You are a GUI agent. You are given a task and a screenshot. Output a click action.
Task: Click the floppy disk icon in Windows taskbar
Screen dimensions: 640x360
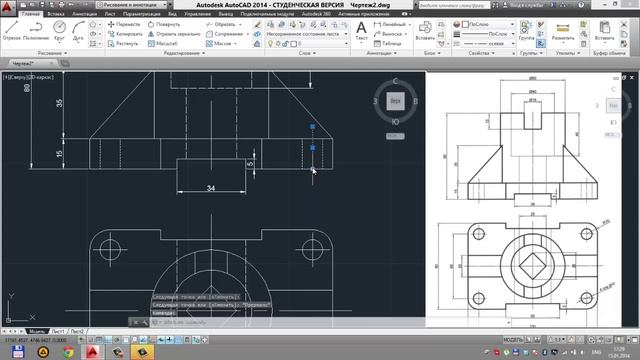pyautogui.click(x=18, y=352)
